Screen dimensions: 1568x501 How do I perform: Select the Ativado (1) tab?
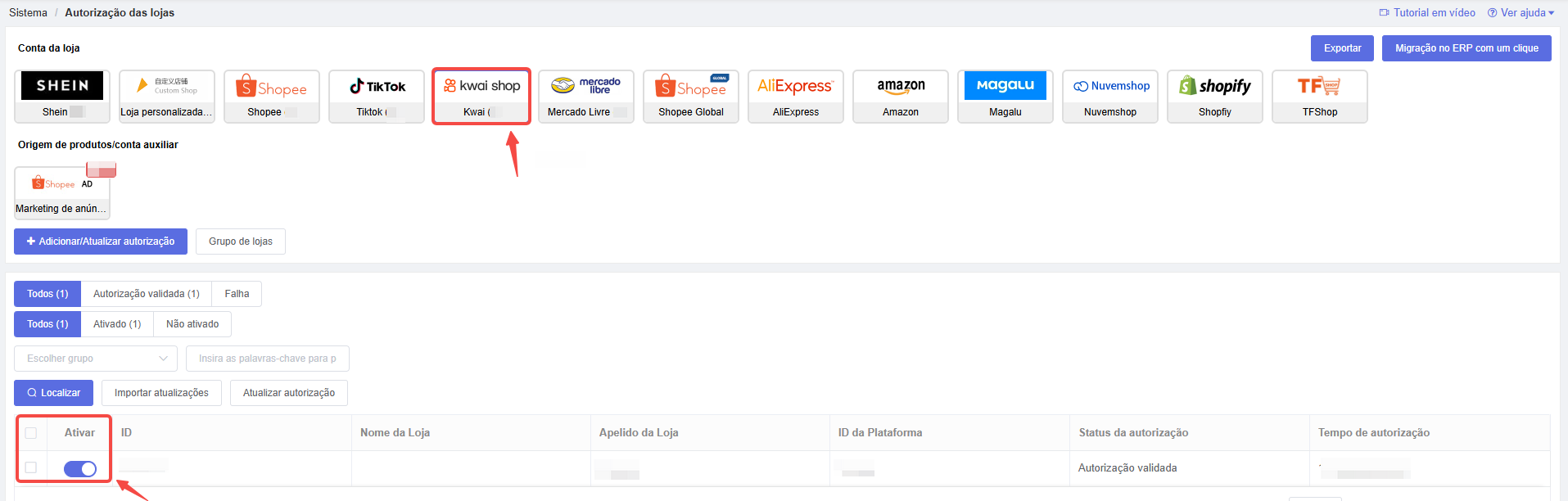117,324
